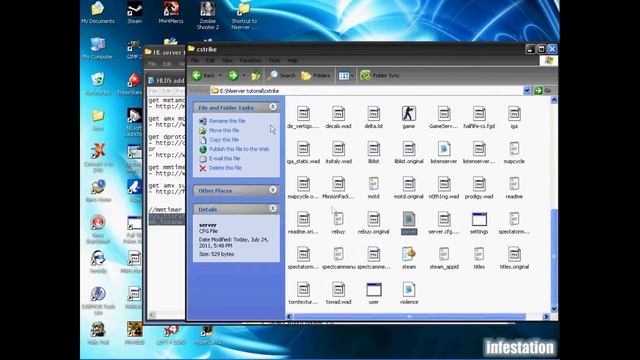Screen dimensions: 640x360
Task: Select the prodigy.wad file
Action: [479, 188]
